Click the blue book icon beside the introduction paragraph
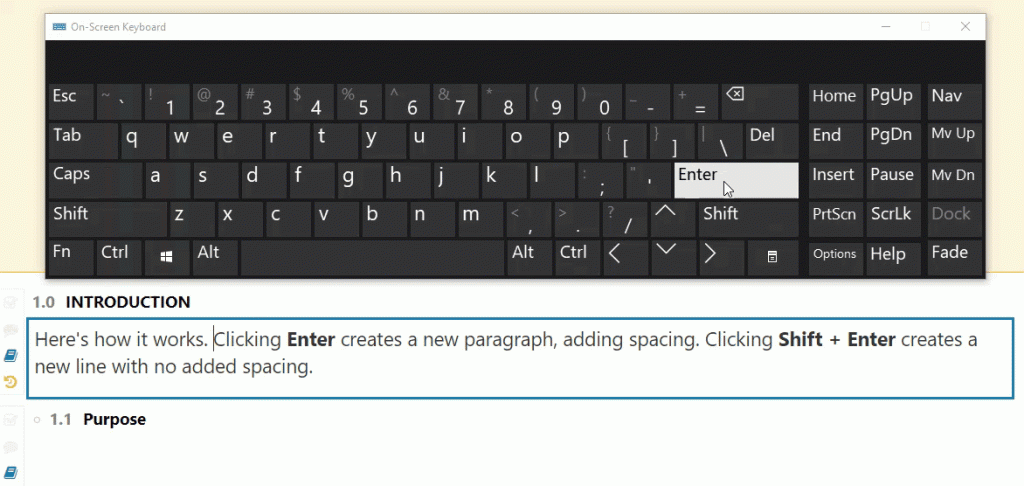Viewport: 1024px width, 486px height. coord(10,355)
